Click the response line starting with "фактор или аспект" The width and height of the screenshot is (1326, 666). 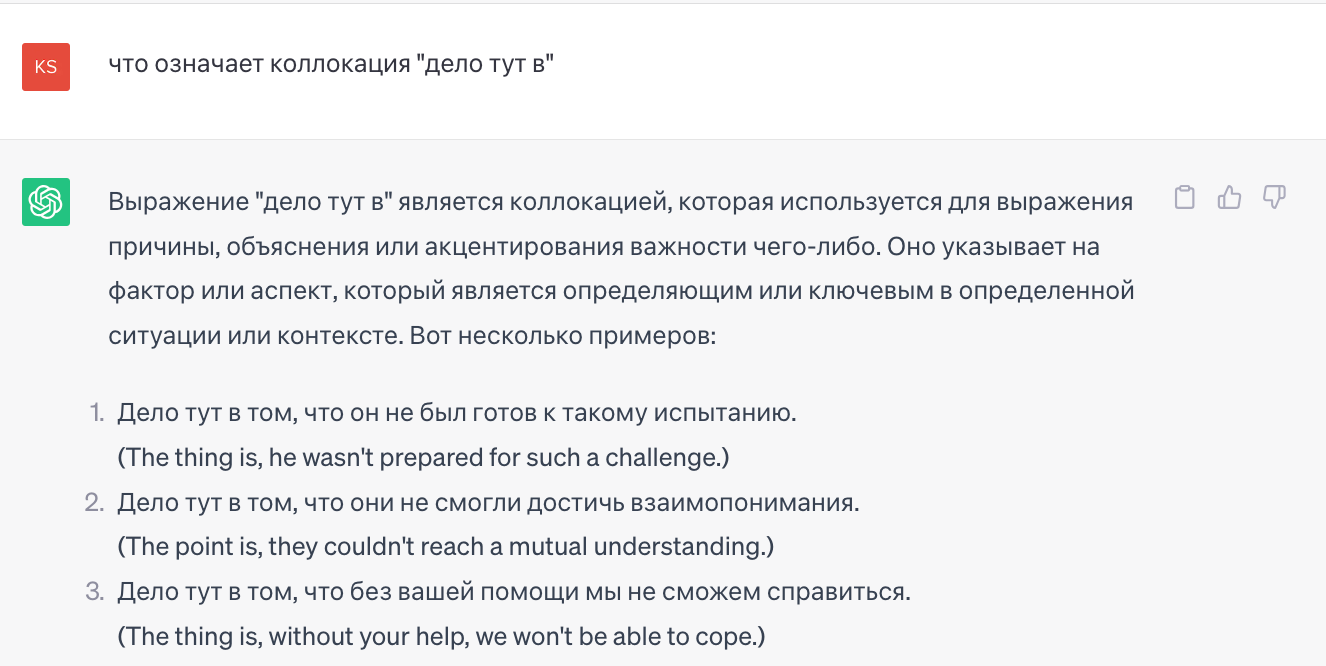(x=620, y=291)
